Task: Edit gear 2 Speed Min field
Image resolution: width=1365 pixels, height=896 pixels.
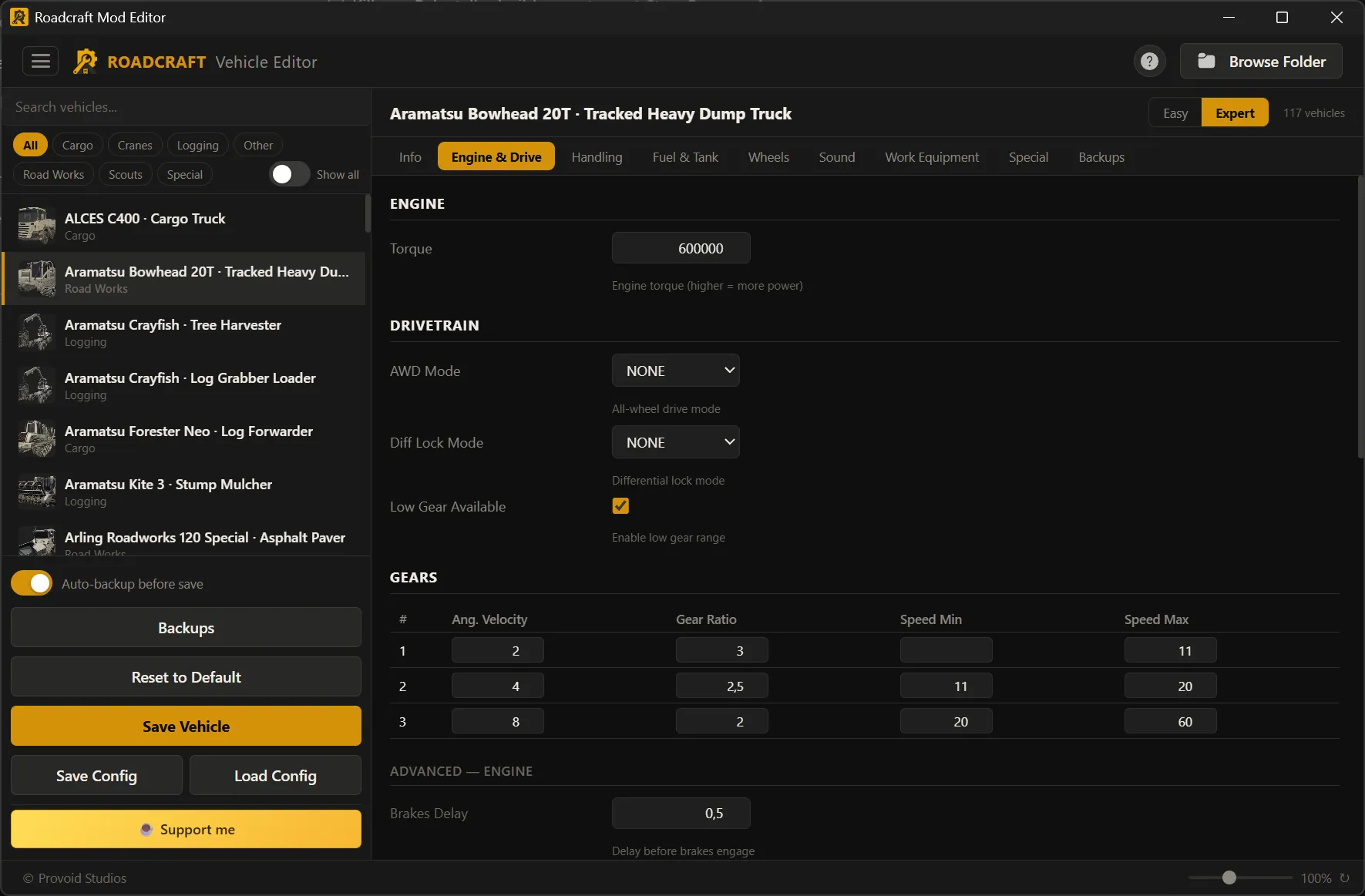Action: coord(946,686)
